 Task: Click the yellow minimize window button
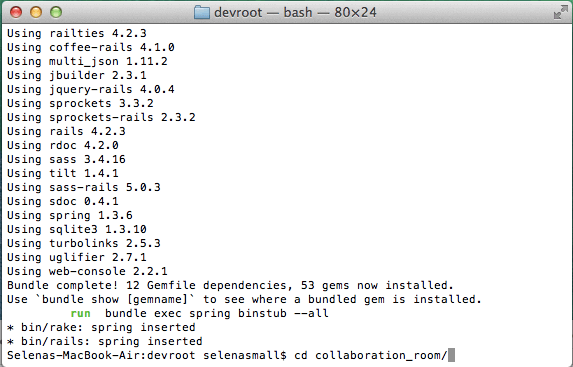click(36, 12)
